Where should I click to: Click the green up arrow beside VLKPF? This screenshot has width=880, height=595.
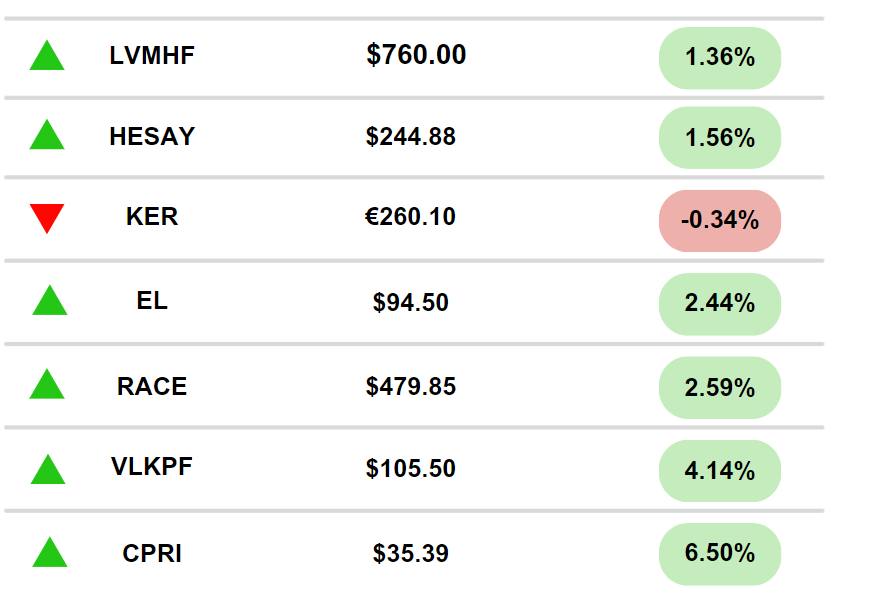(x=48, y=470)
